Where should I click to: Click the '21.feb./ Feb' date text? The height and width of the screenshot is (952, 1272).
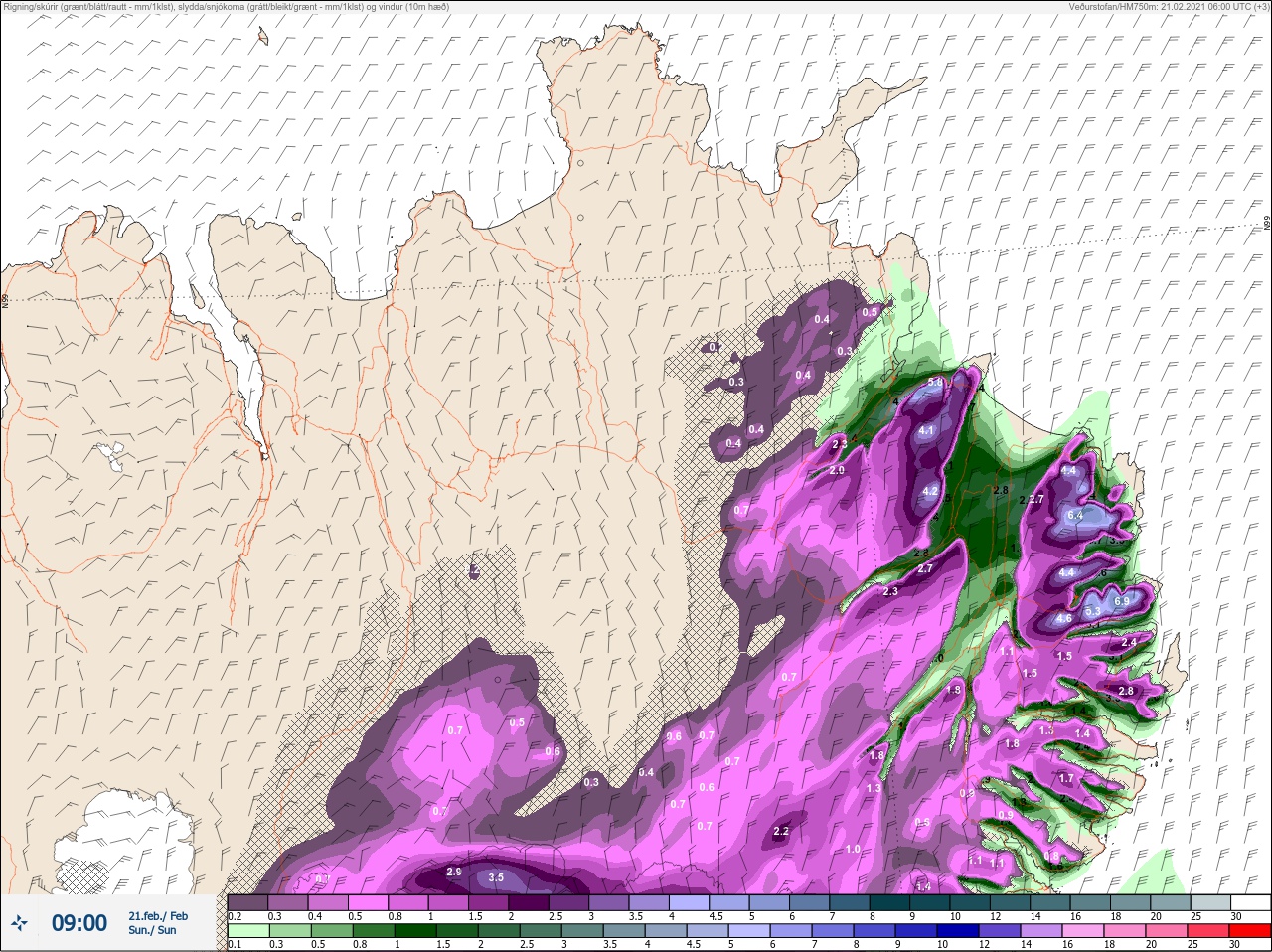pyautogui.click(x=158, y=915)
